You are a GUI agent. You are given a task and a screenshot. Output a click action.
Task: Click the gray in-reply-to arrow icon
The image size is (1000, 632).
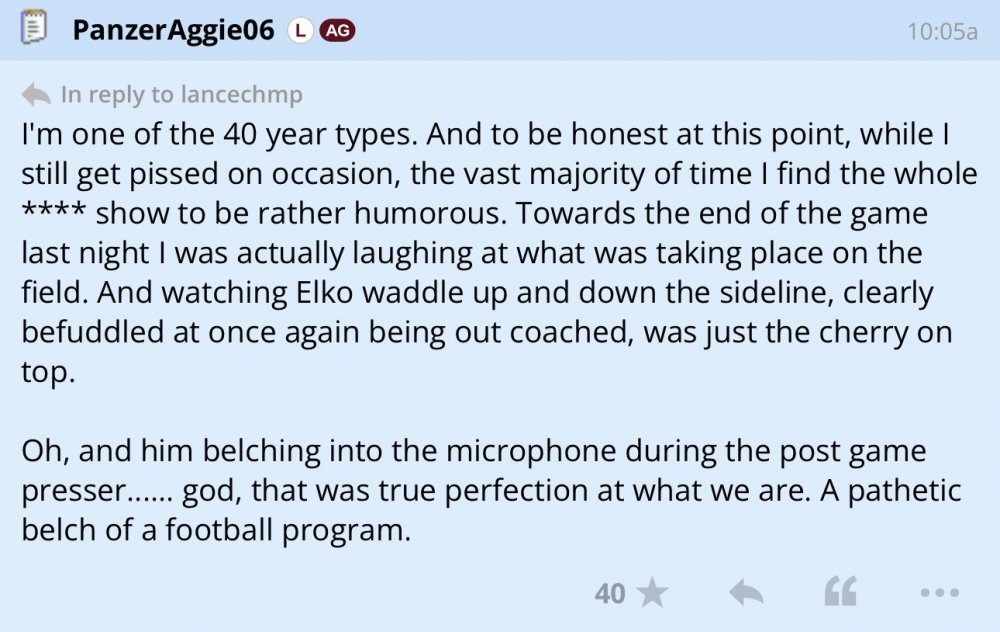[36, 95]
